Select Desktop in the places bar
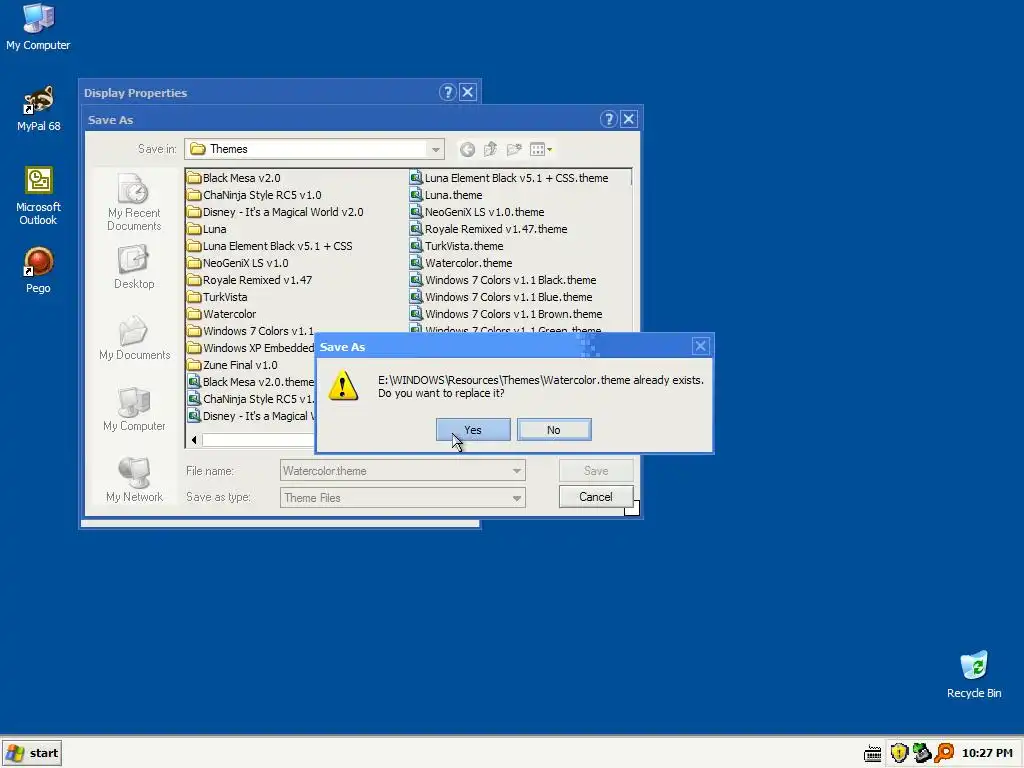 [x=134, y=268]
